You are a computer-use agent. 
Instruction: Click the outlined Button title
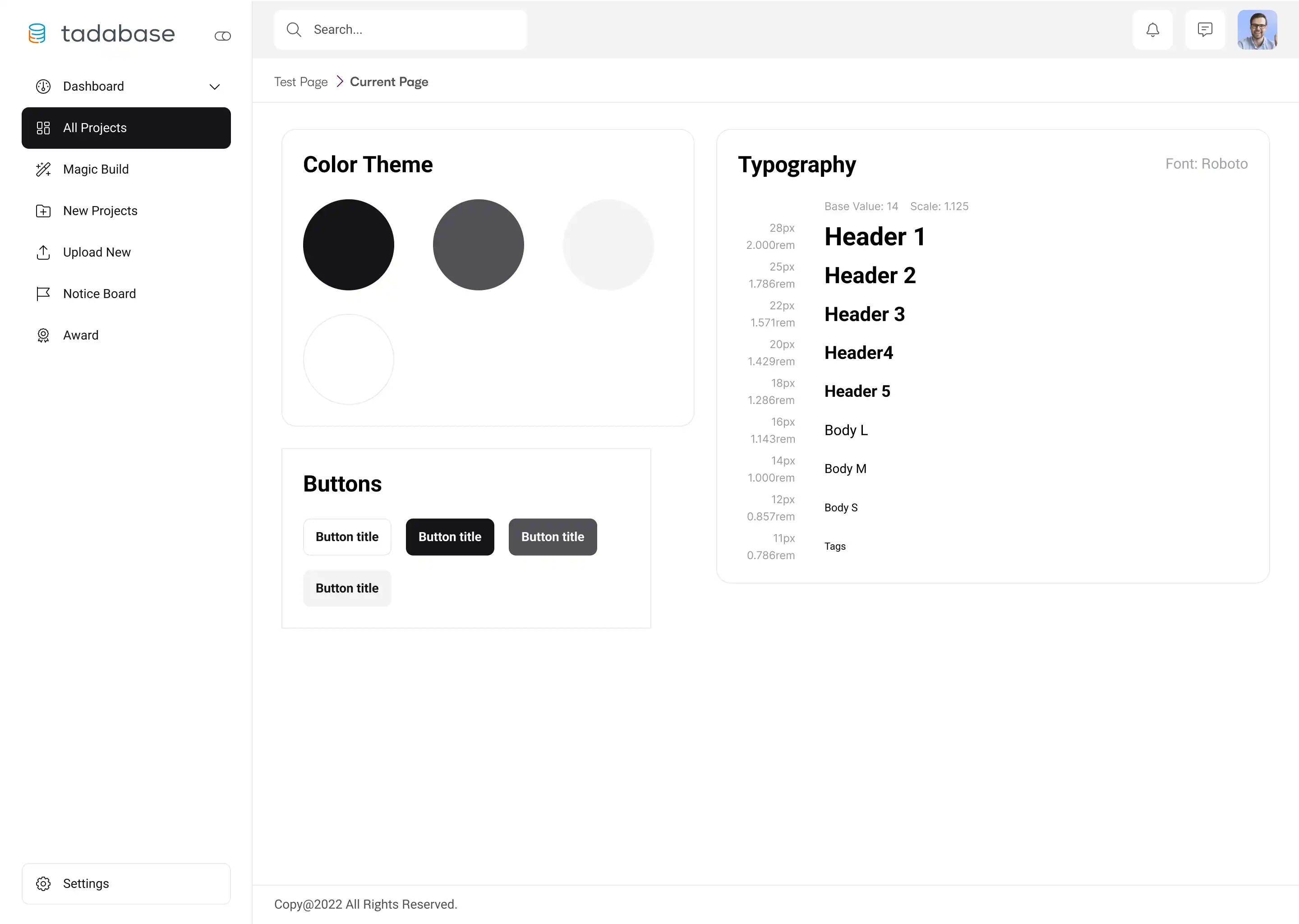tap(347, 537)
